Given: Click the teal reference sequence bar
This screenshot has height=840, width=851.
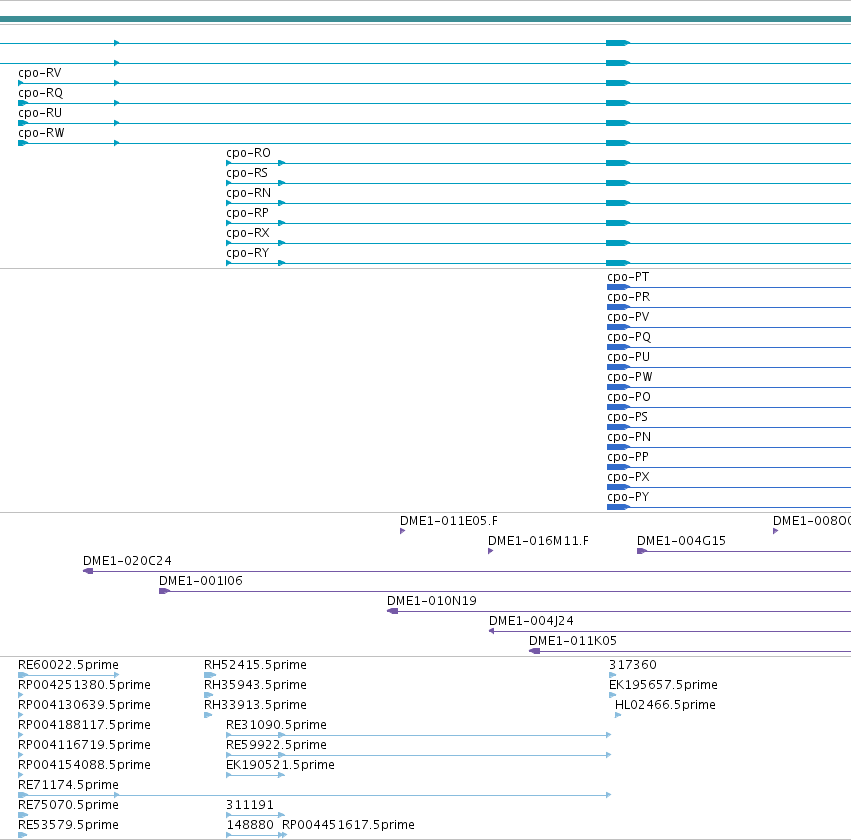Looking at the screenshot, I should pyautogui.click(x=426, y=19).
